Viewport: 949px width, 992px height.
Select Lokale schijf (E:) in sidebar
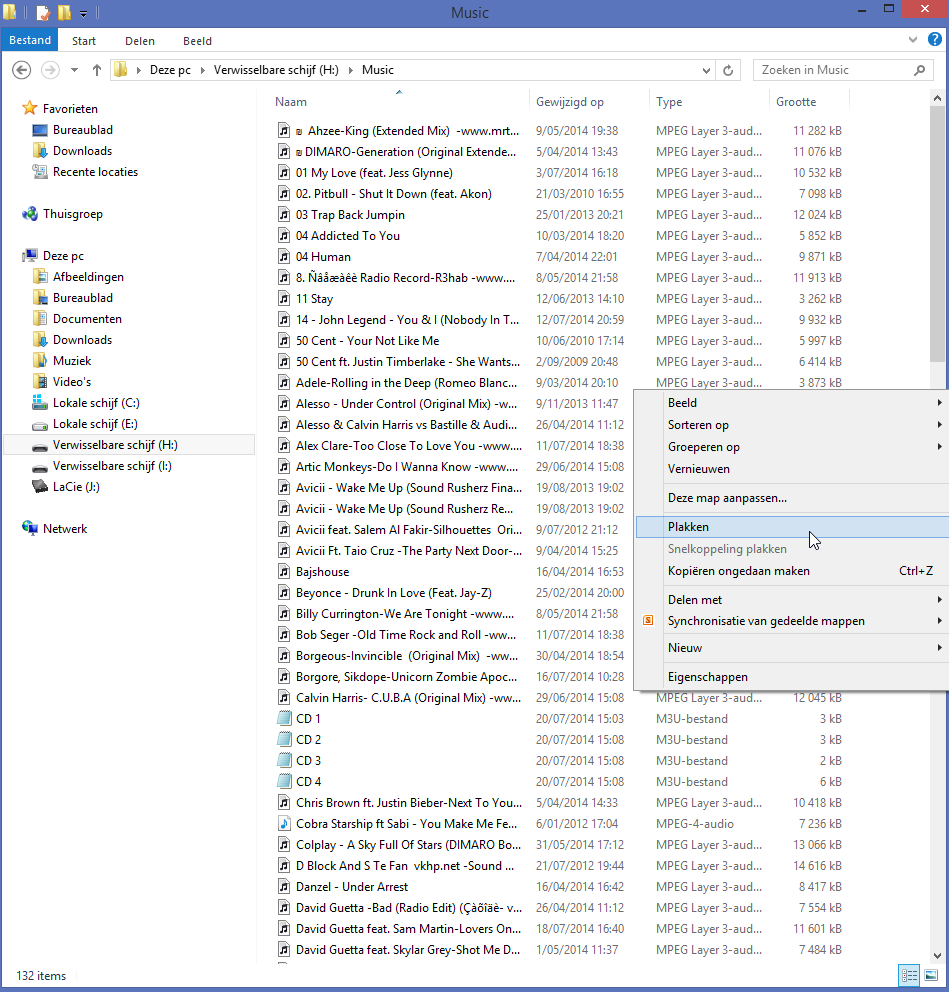95,424
